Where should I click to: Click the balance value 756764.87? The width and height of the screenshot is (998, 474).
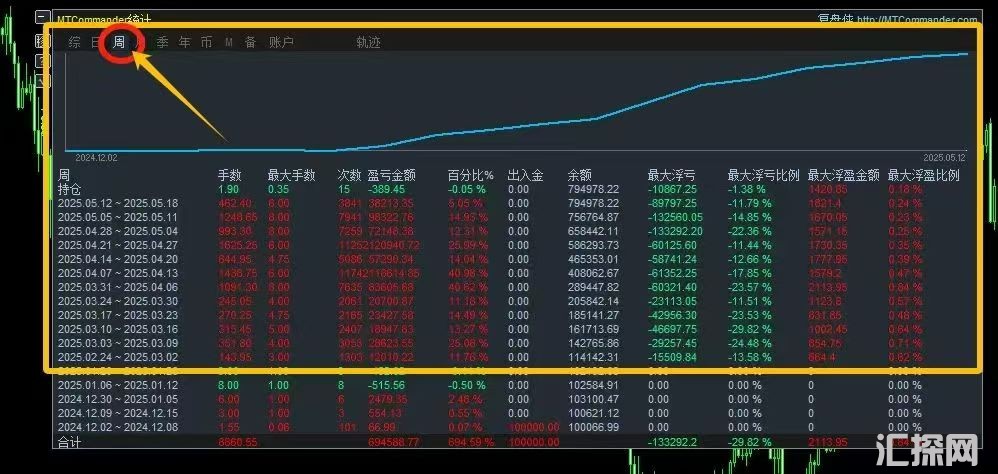pyautogui.click(x=593, y=218)
